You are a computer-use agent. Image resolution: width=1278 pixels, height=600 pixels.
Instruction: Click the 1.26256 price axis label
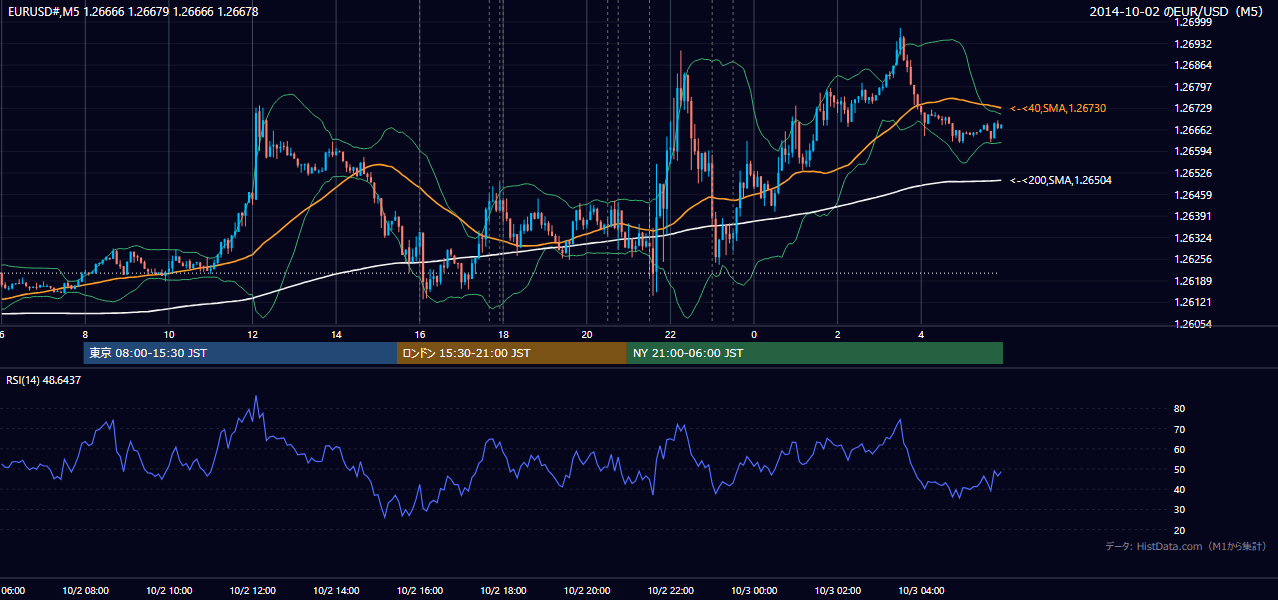[1193, 259]
